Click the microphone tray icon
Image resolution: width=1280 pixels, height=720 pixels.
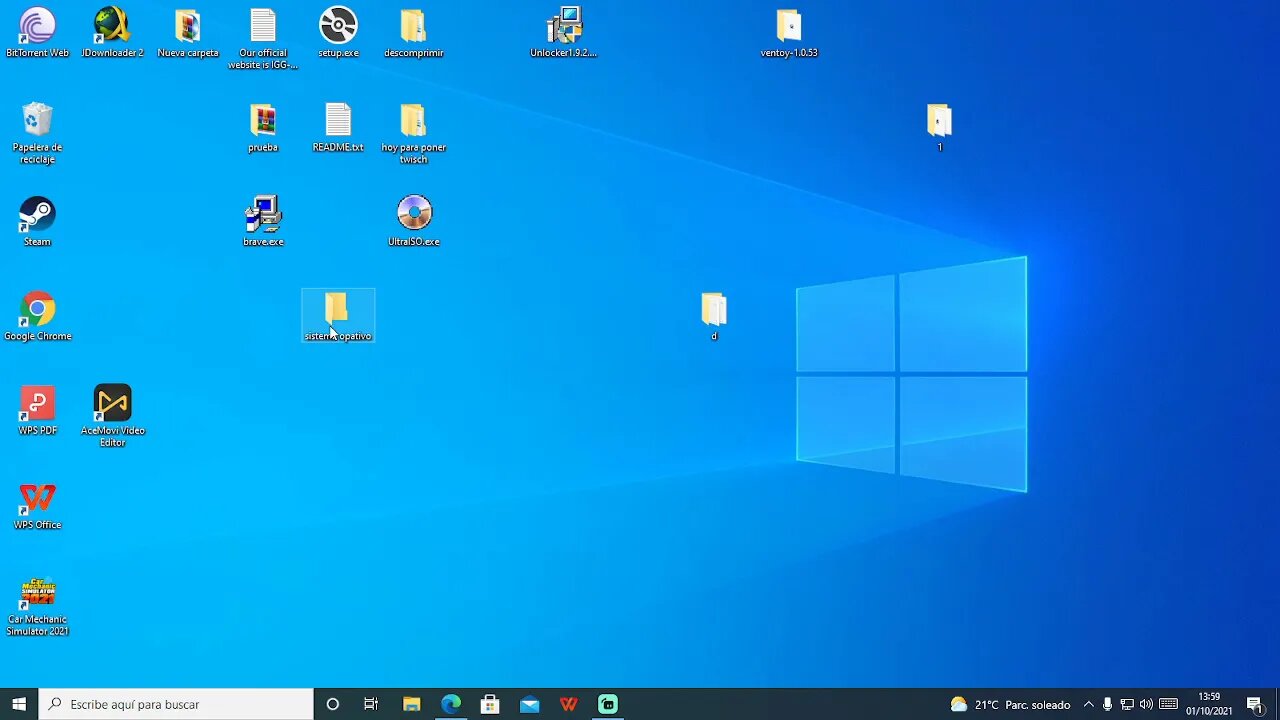[x=1107, y=704]
